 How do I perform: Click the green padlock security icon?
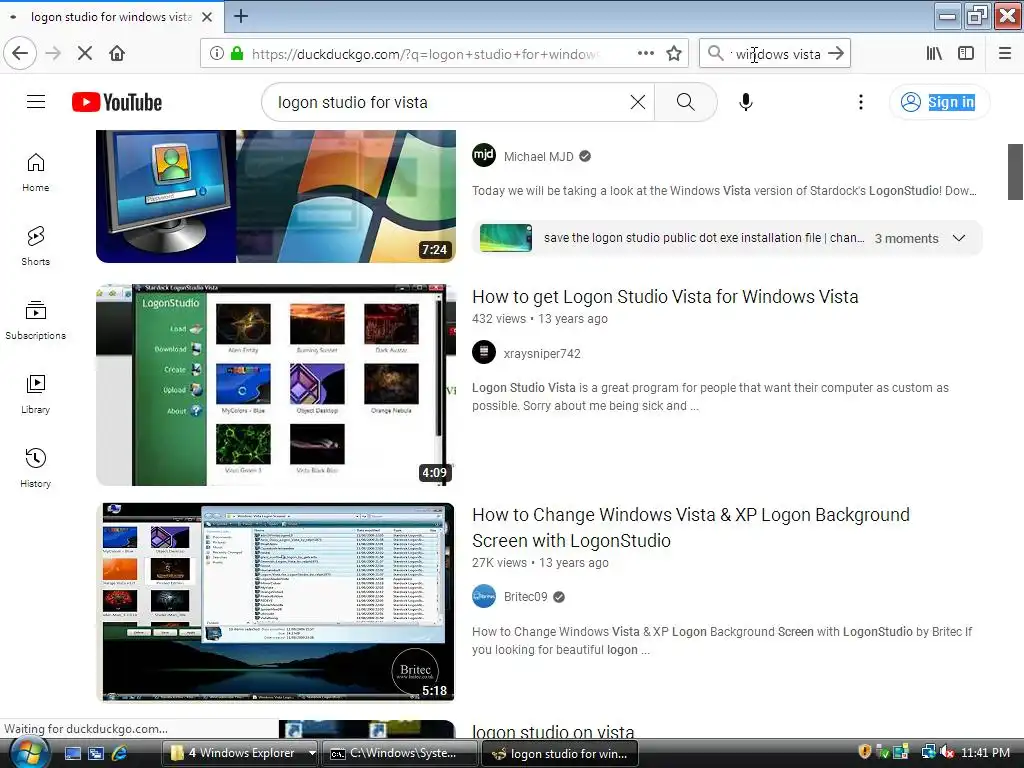[237, 54]
